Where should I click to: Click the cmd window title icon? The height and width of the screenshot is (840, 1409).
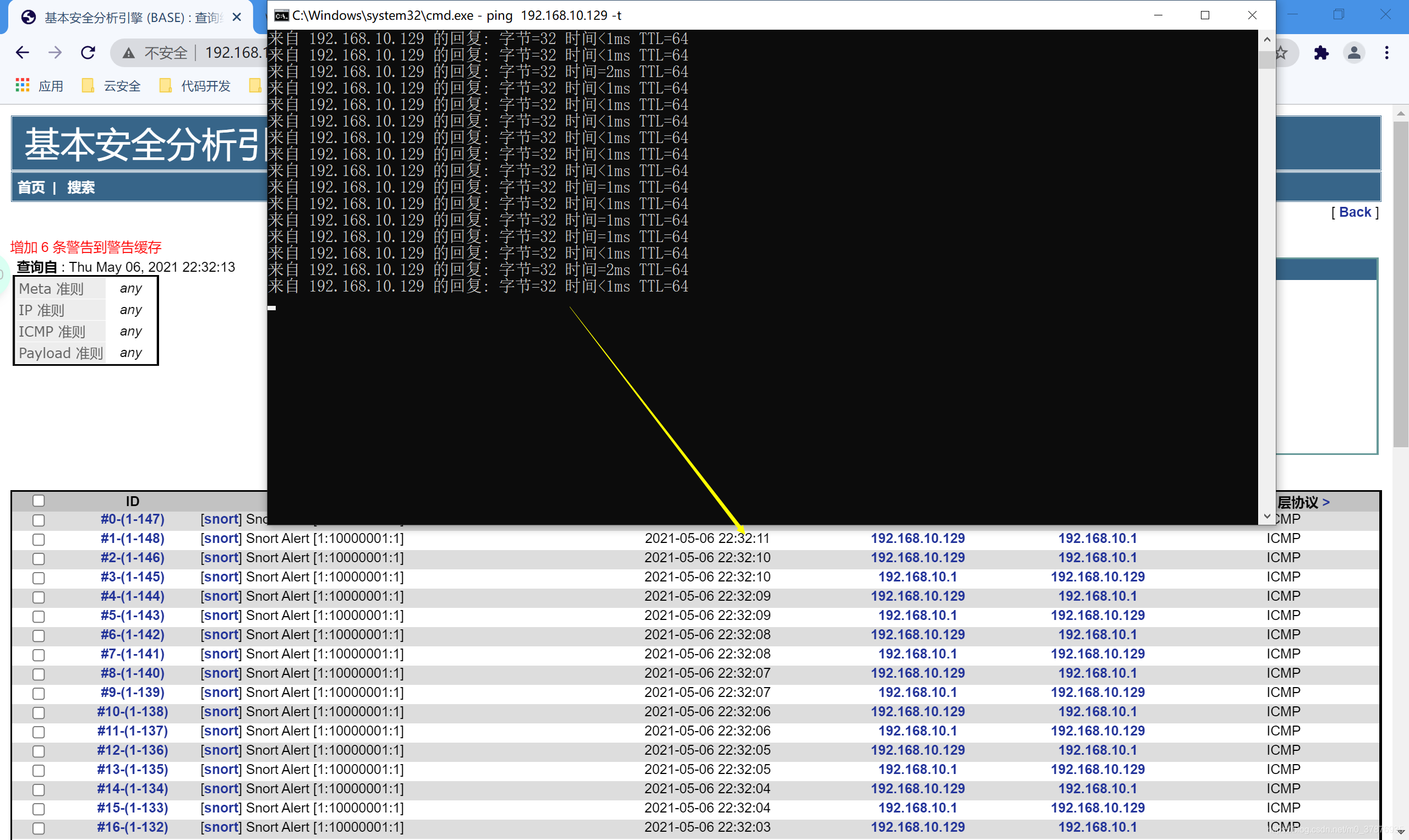[281, 15]
